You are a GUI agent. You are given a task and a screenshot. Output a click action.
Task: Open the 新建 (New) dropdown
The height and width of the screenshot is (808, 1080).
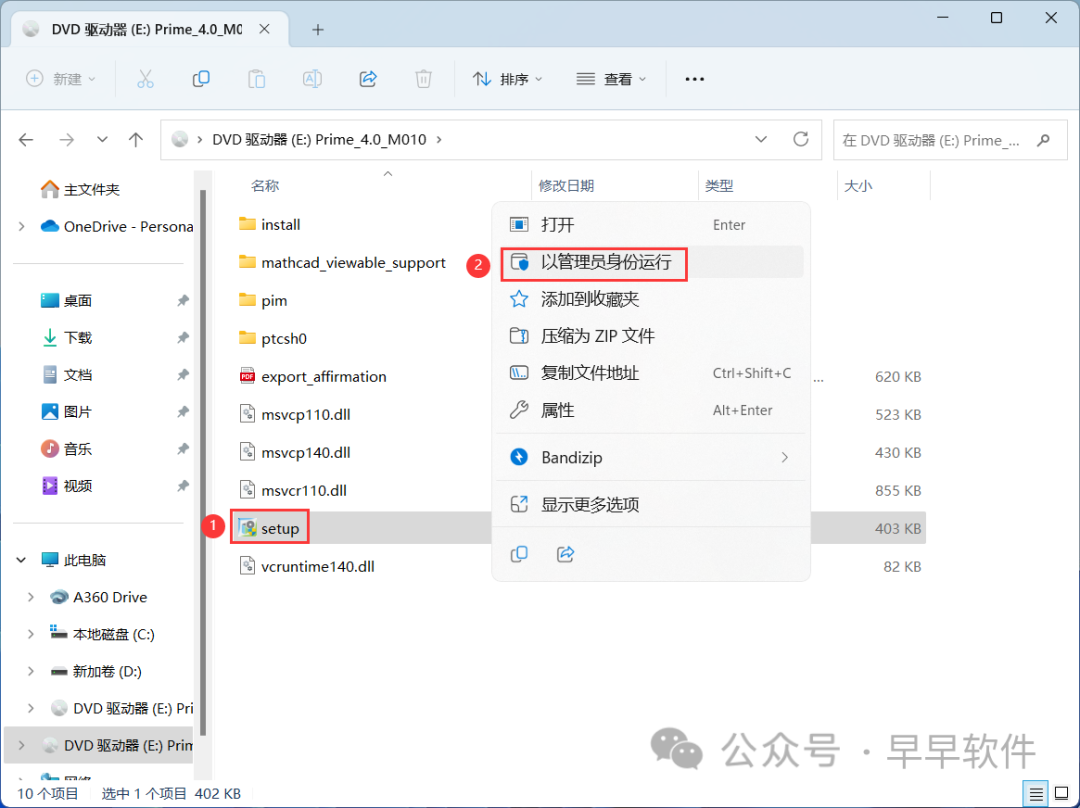pyautogui.click(x=61, y=79)
